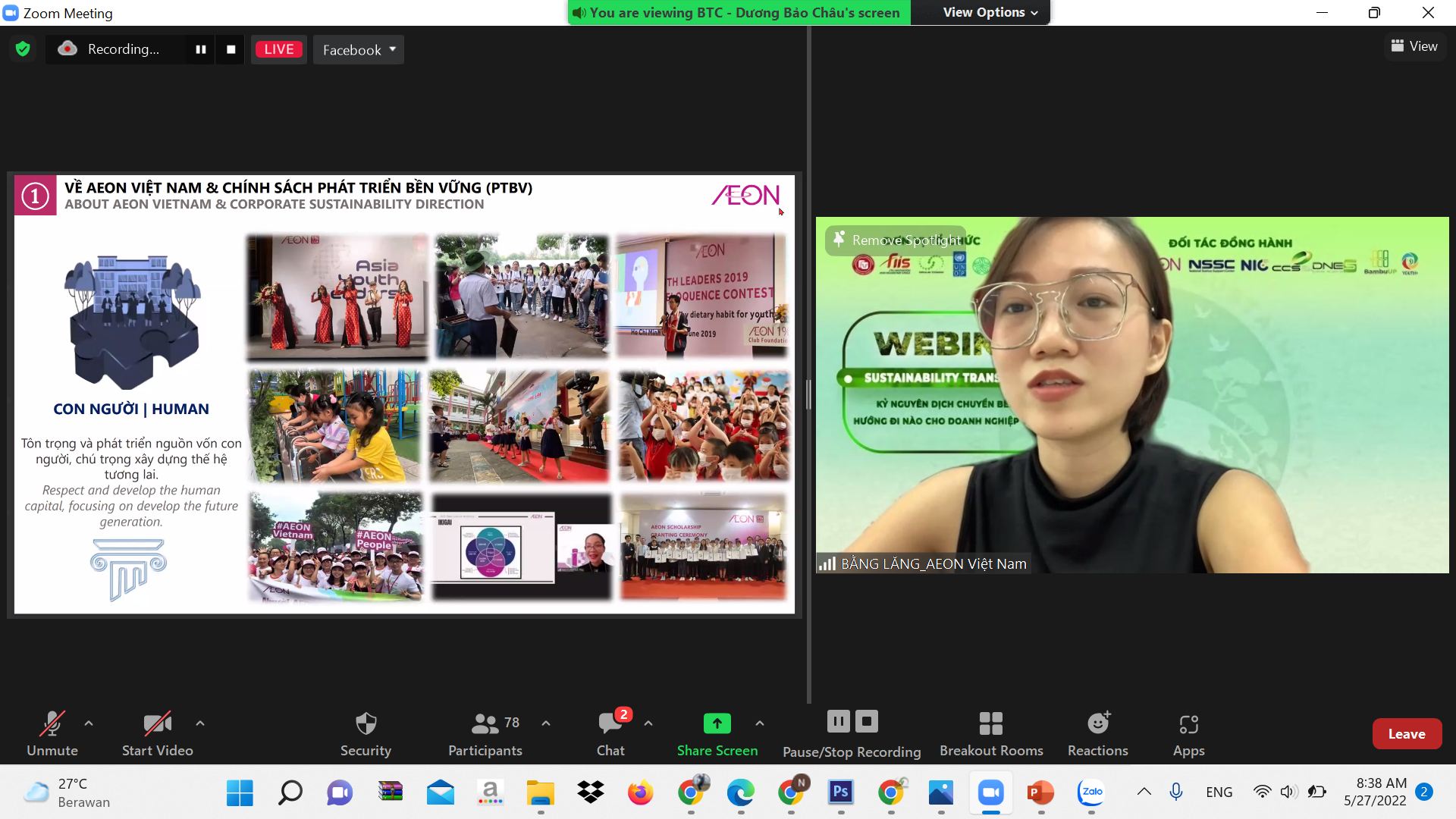Show hidden system tray icons

click(1144, 792)
